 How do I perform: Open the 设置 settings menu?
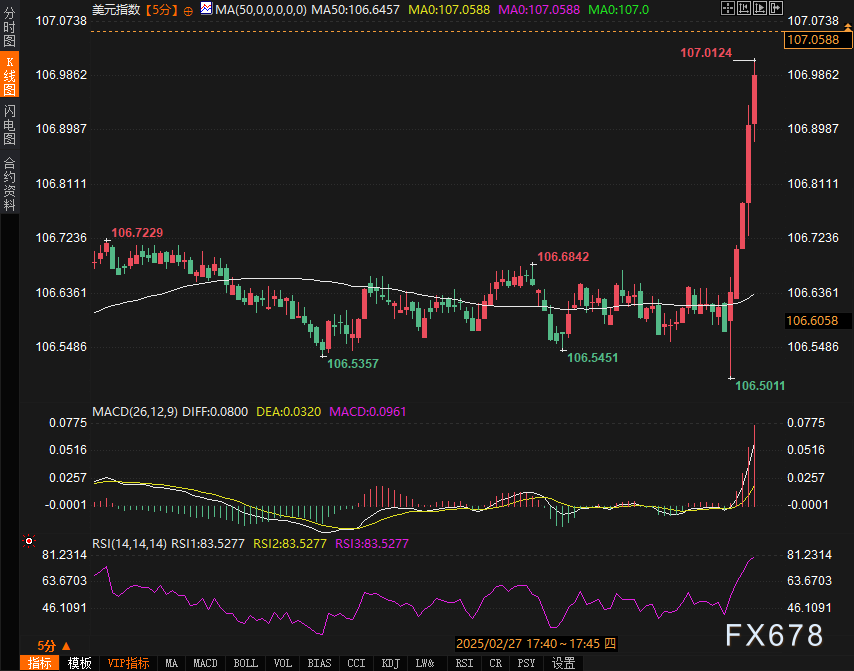(x=562, y=663)
